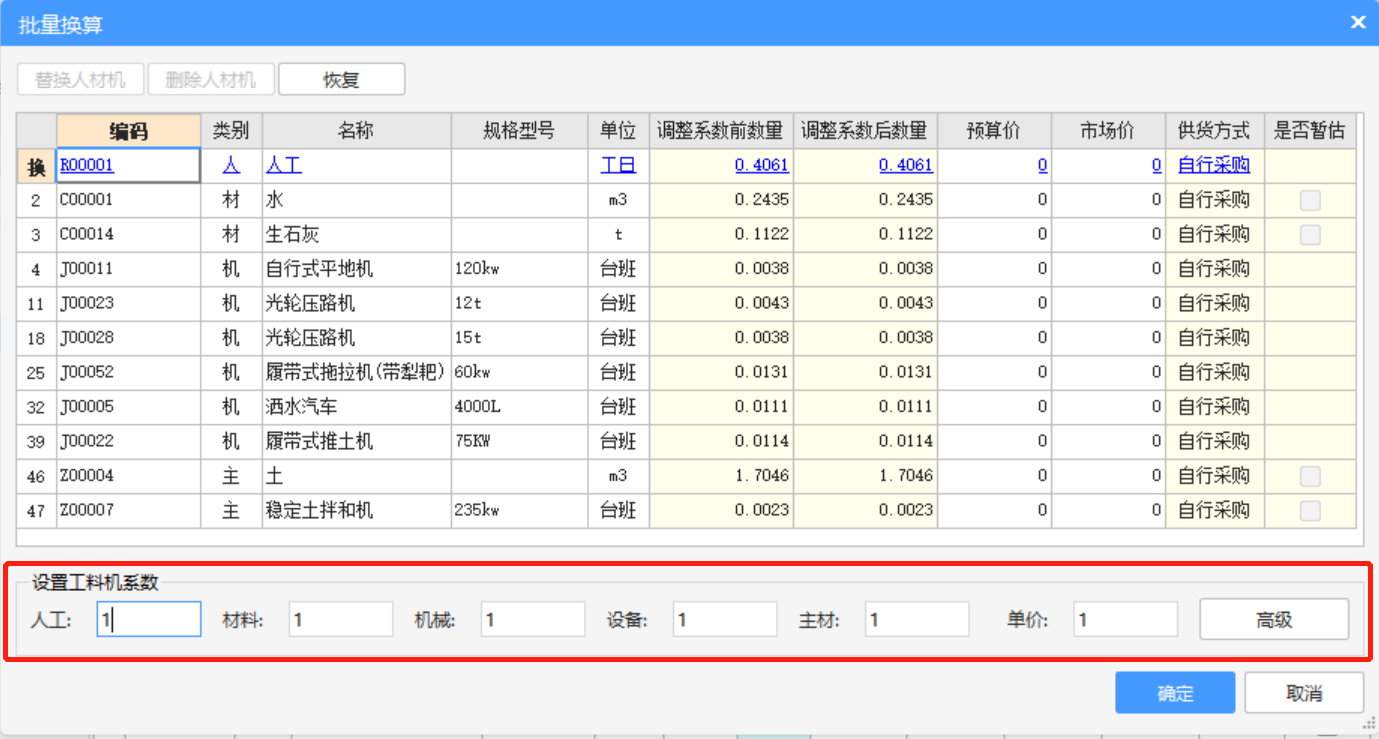Open the 高级 advanced settings
This screenshot has height=739, width=1379.
point(1273,619)
